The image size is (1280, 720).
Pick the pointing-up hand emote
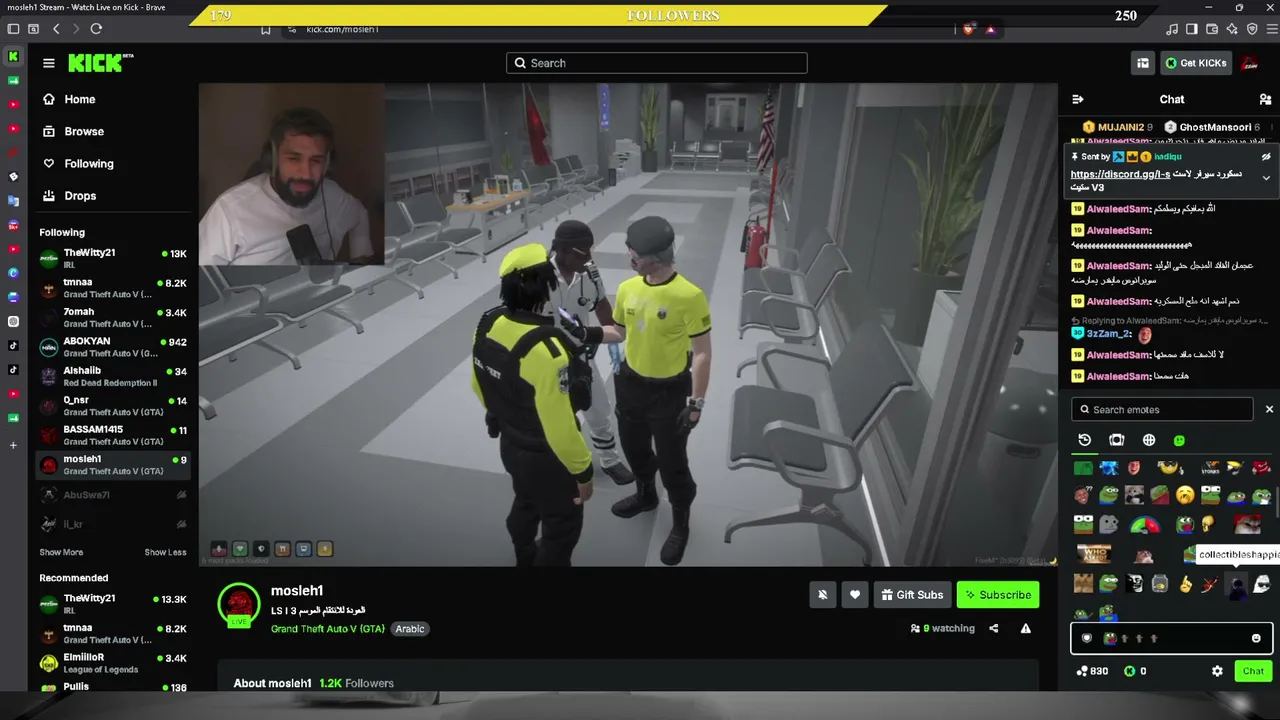[1186, 584]
